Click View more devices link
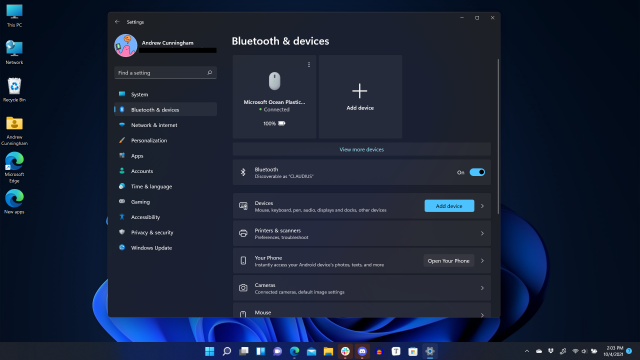The width and height of the screenshot is (640, 360). 362,149
